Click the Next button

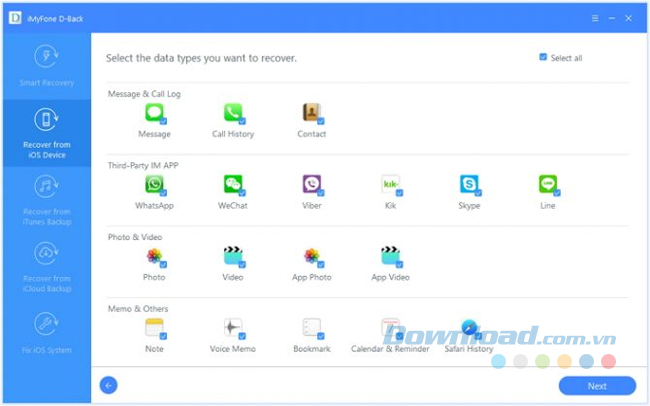tap(597, 386)
